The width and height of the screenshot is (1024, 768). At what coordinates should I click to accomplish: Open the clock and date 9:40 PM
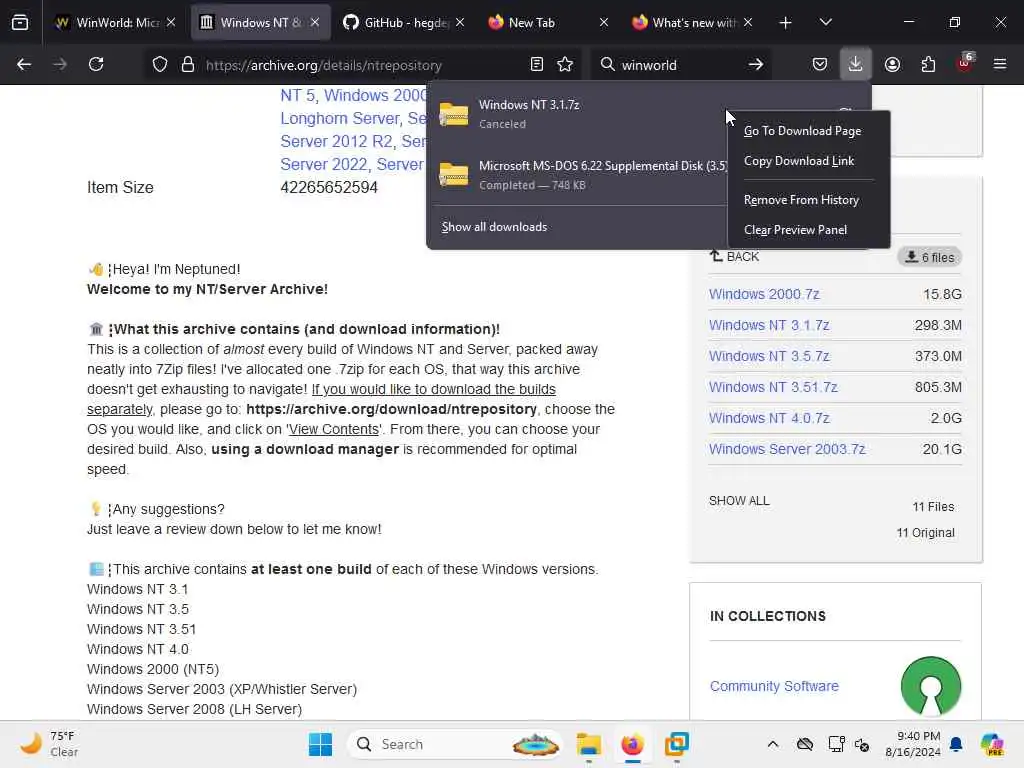pos(912,744)
